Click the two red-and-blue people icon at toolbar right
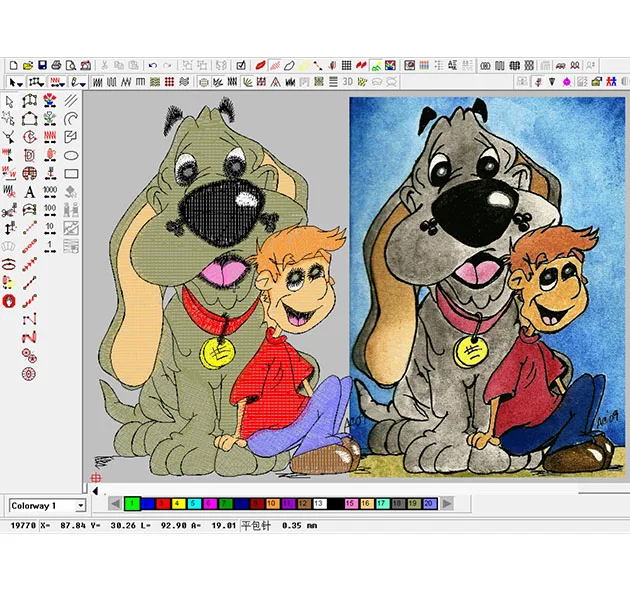This screenshot has height=591, width=630. tap(611, 82)
